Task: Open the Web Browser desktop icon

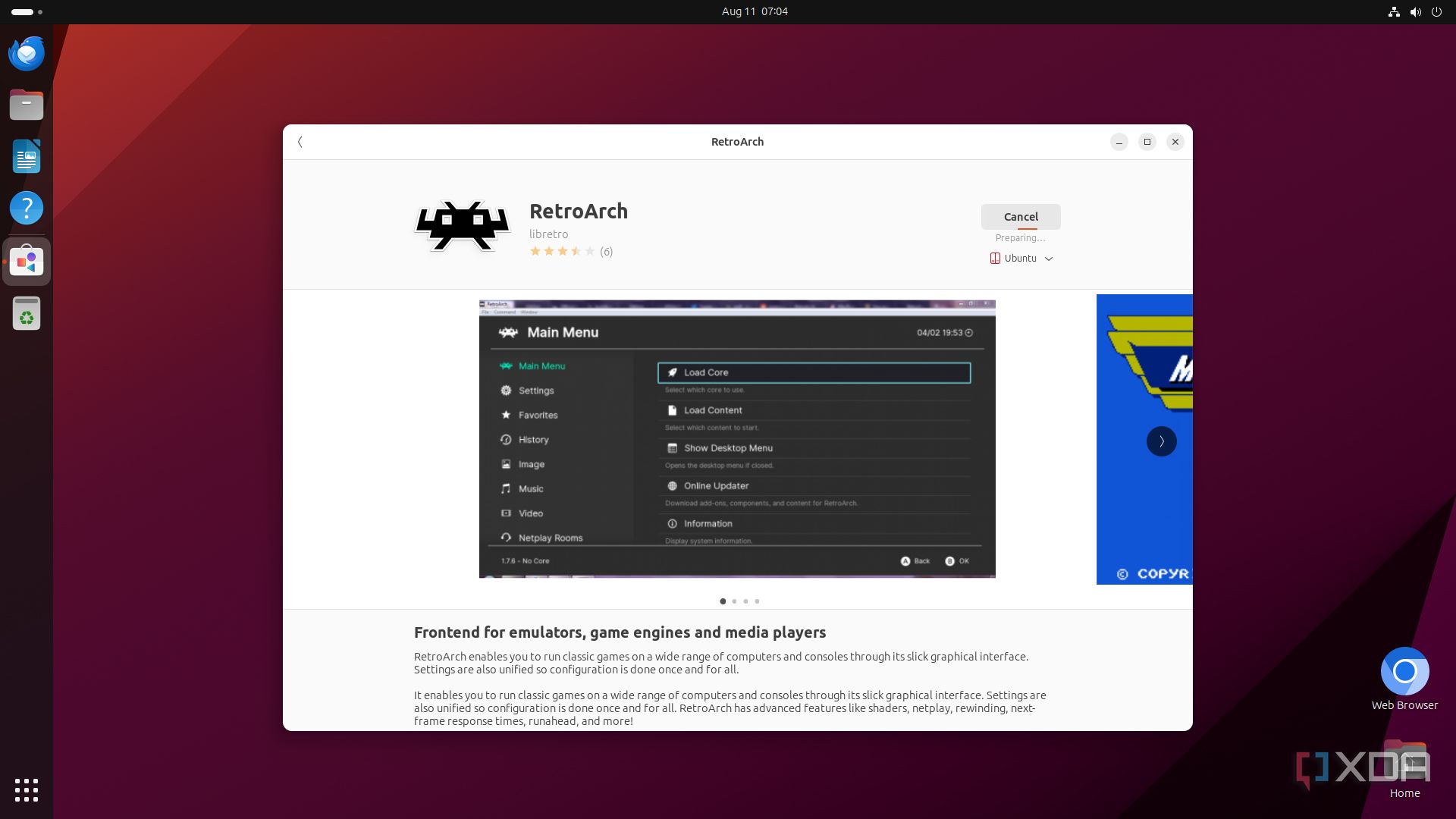Action: pyautogui.click(x=1404, y=679)
